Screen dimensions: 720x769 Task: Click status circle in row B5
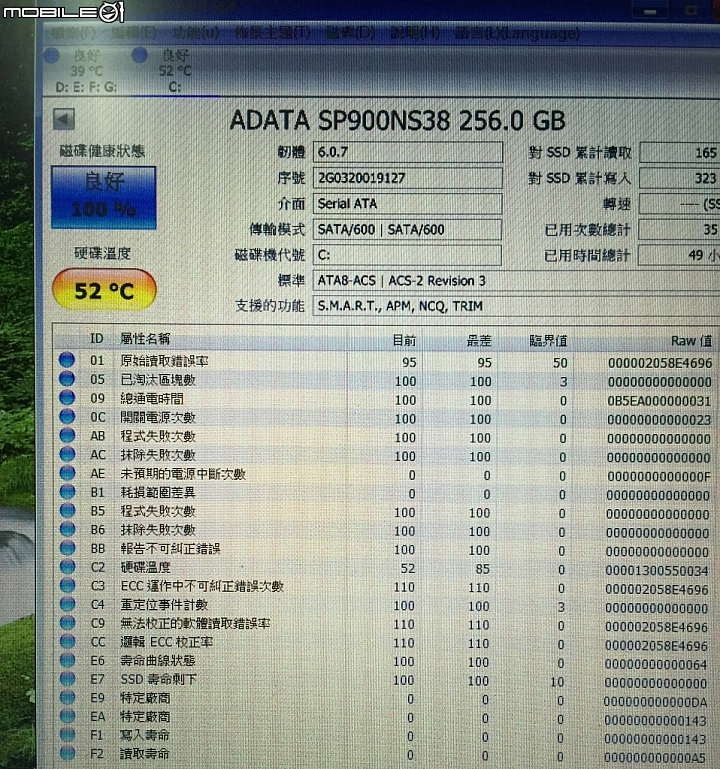click(67, 510)
